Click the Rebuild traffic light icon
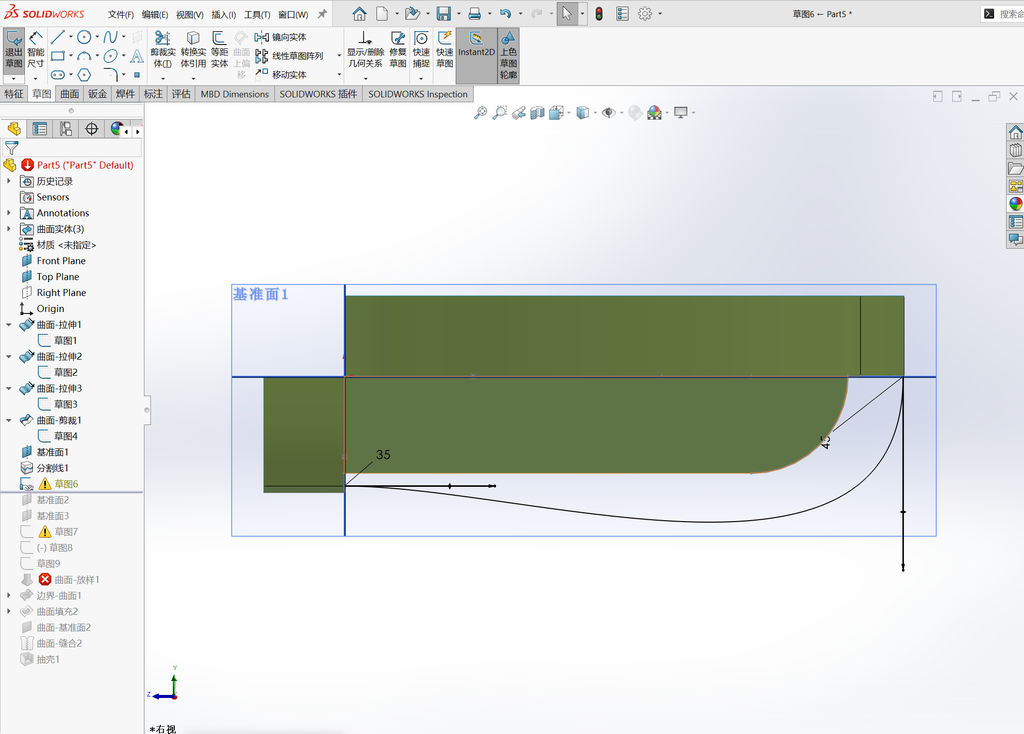This screenshot has width=1024, height=734. pos(599,14)
